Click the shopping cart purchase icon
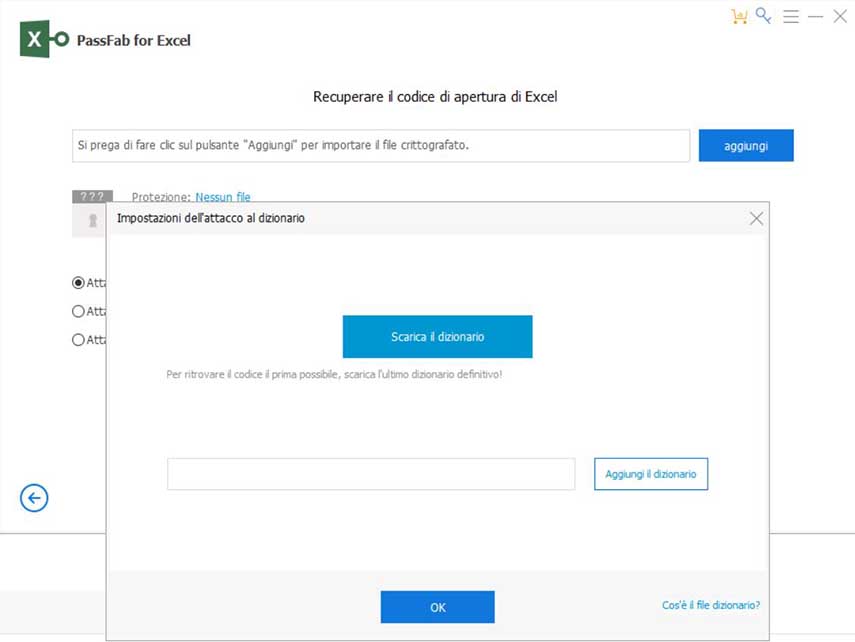The width and height of the screenshot is (855, 642). point(739,16)
